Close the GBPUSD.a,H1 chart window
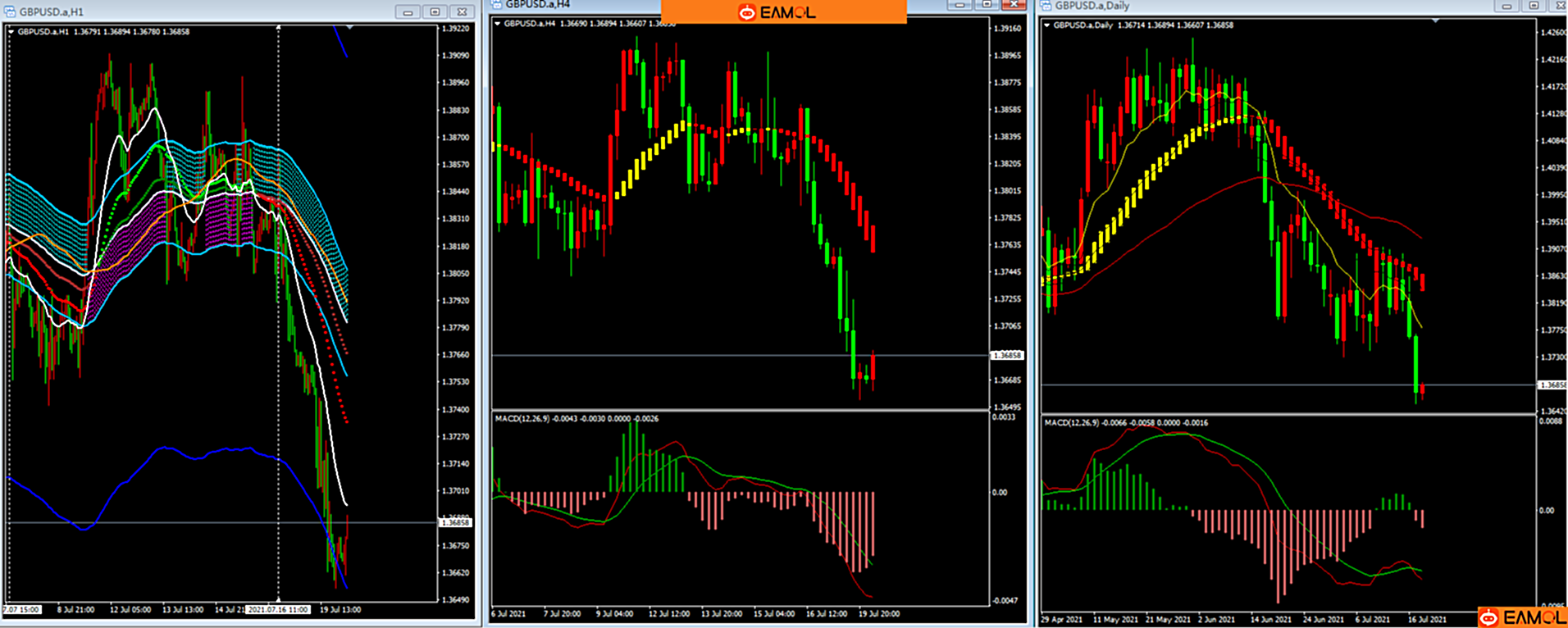The height and width of the screenshot is (628, 1568). point(462,11)
